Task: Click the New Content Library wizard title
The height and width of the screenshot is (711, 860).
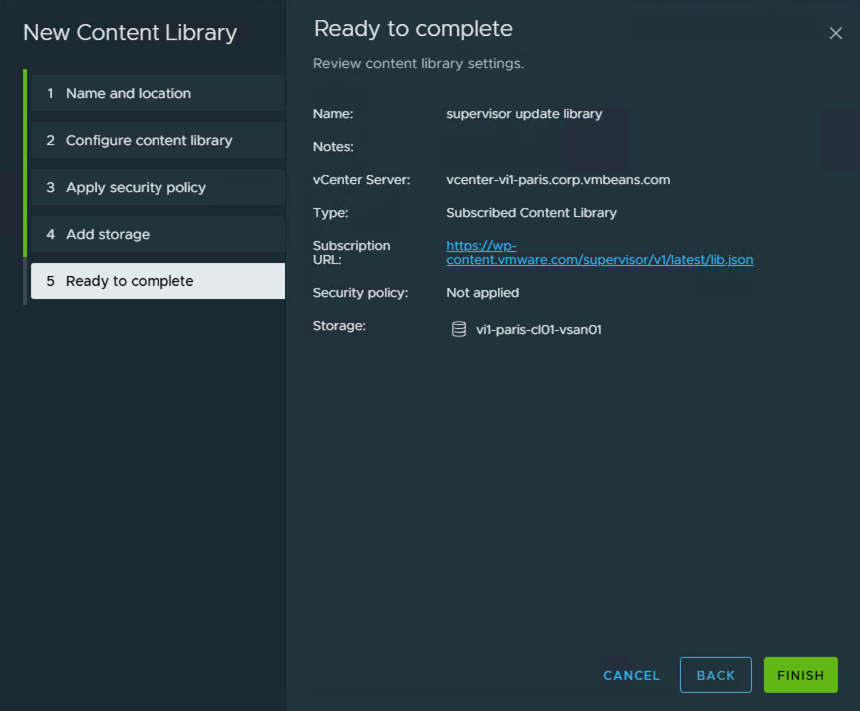Action: (x=130, y=33)
